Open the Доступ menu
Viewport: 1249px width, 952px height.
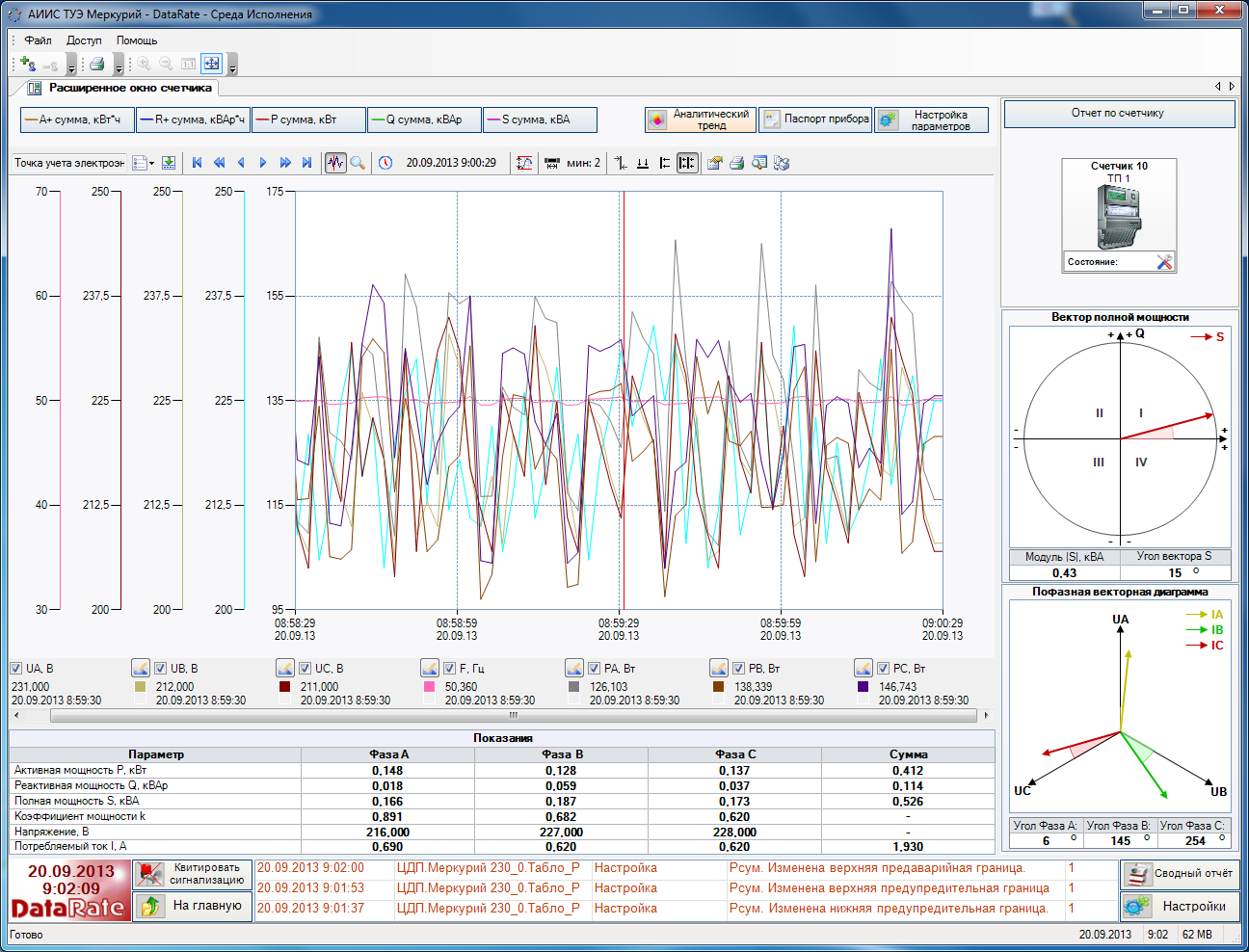point(84,40)
